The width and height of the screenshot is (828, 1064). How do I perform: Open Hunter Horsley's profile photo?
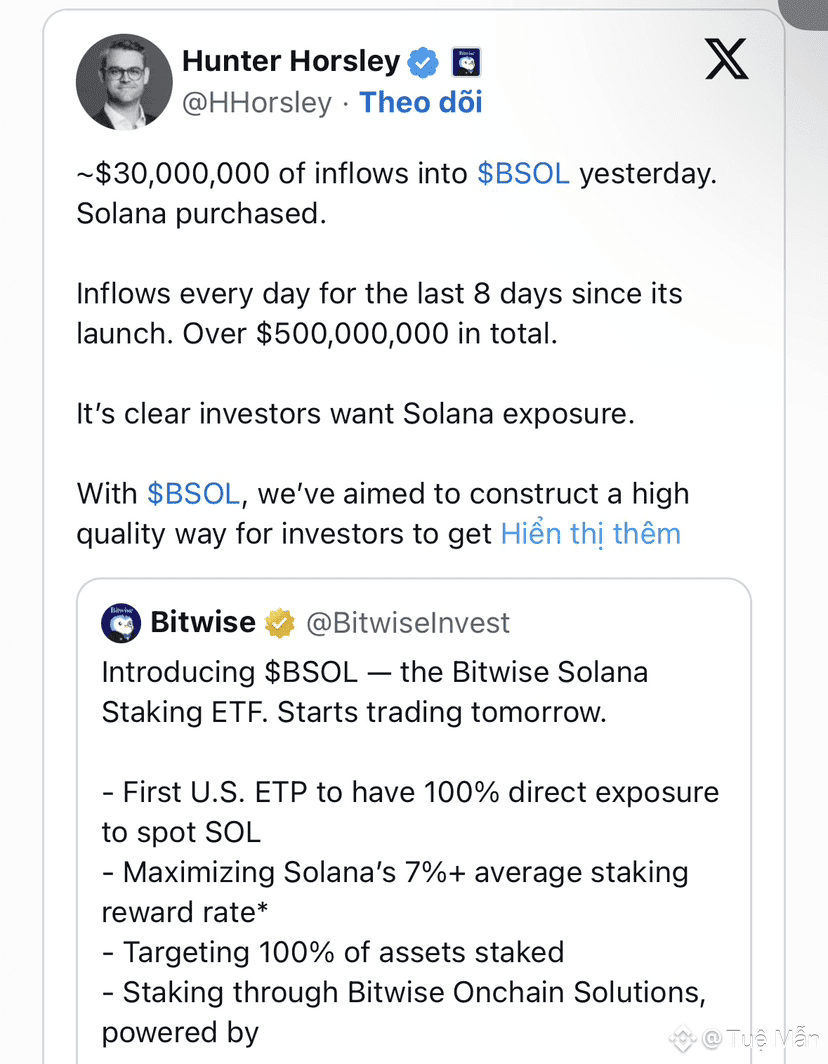[x=124, y=82]
